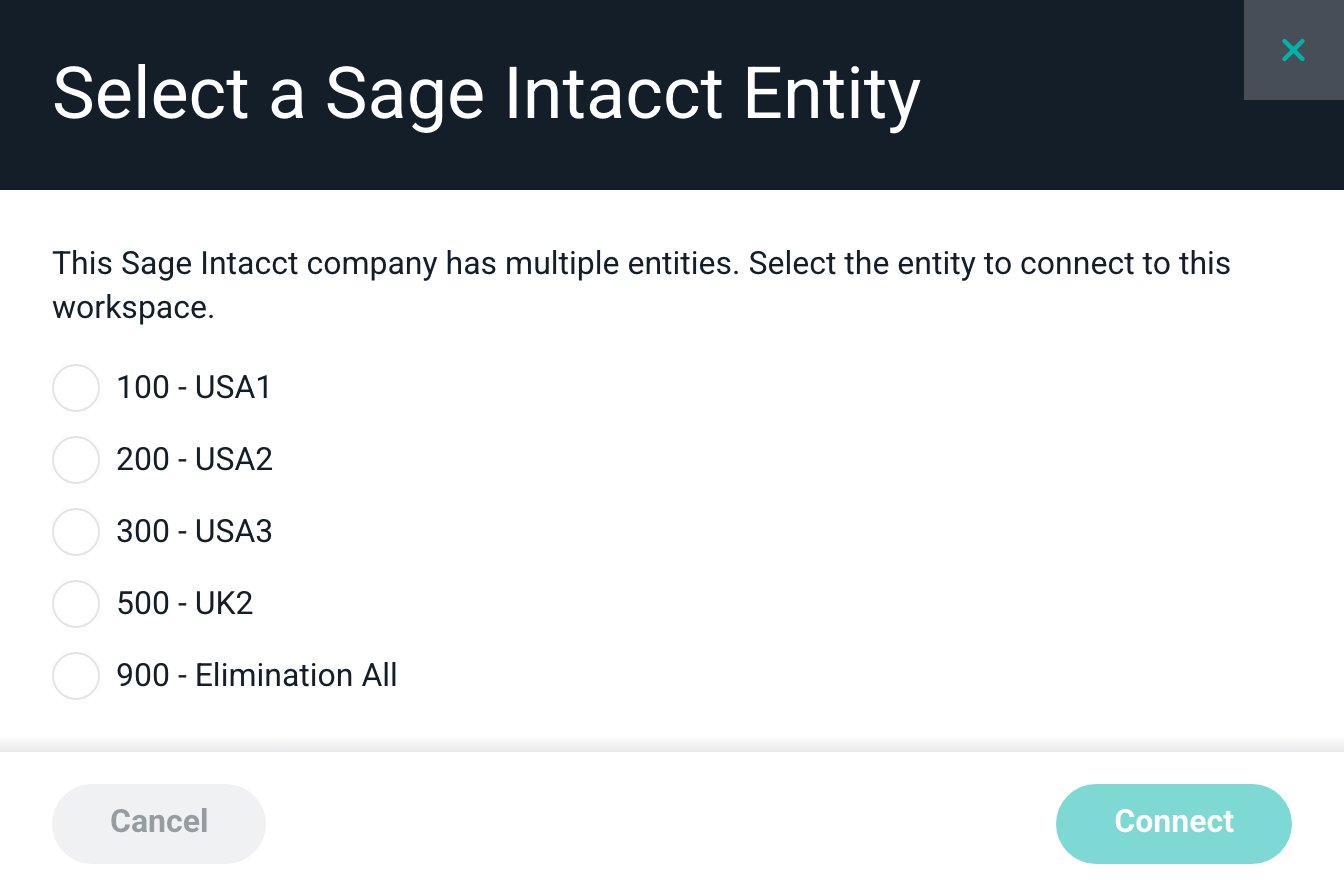Image resolution: width=1344 pixels, height=896 pixels.
Task: Select the radio circle for 100 - USA1
Action: (76, 388)
